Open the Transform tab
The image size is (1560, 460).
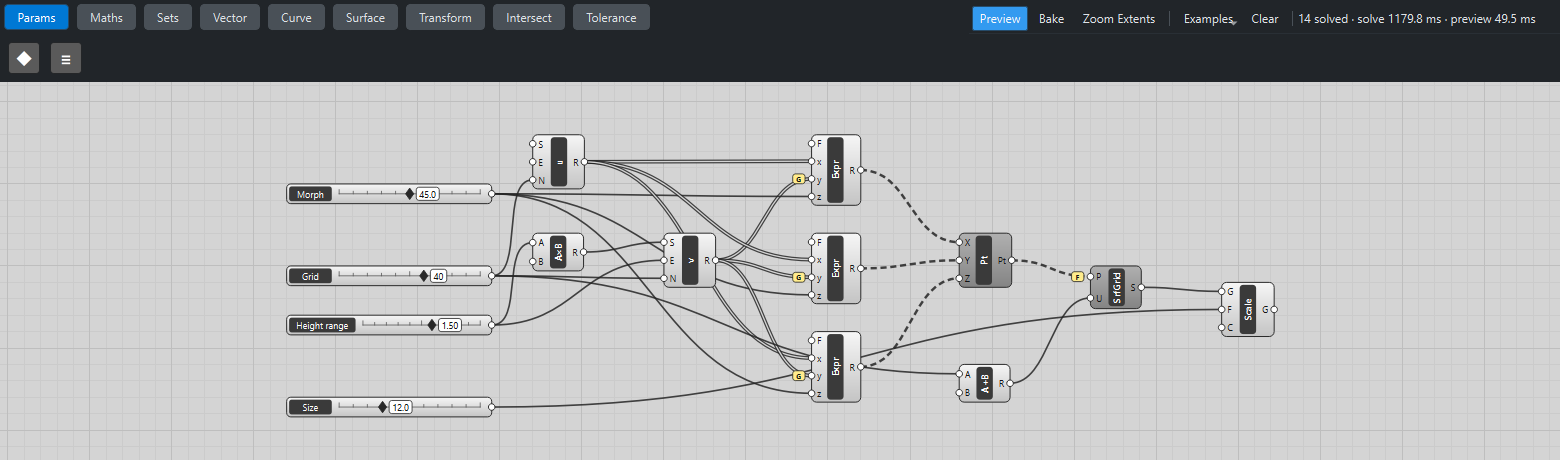click(x=445, y=17)
